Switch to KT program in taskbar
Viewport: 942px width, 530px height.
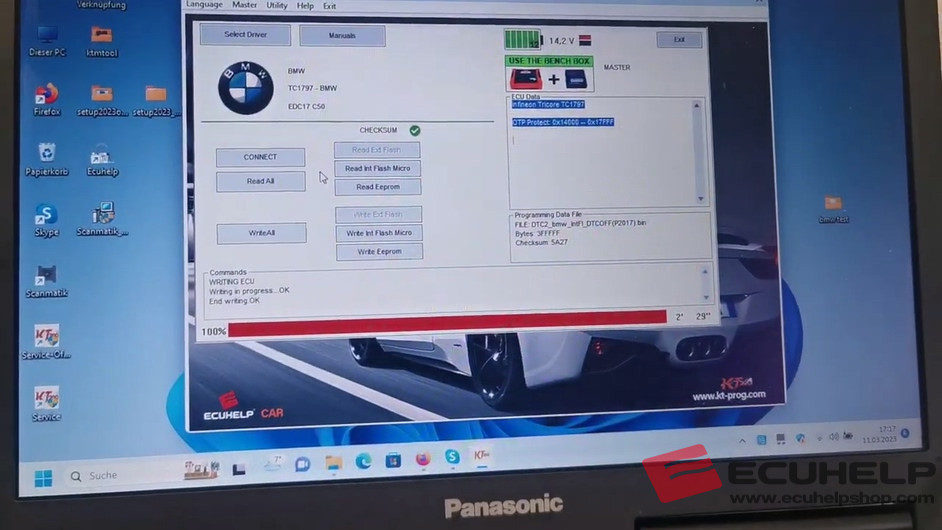point(482,456)
